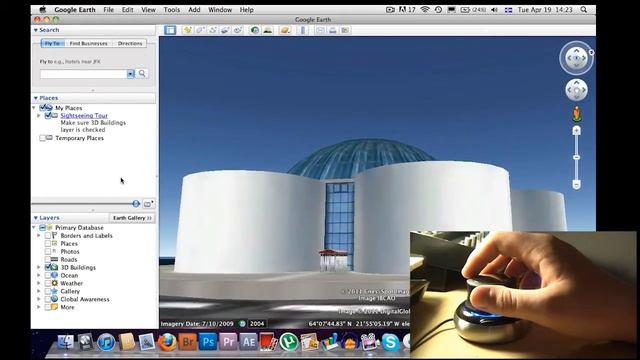Viewport: 640px width, 360px height.
Task: Click View in Google Maps icon
Action: click(345, 30)
